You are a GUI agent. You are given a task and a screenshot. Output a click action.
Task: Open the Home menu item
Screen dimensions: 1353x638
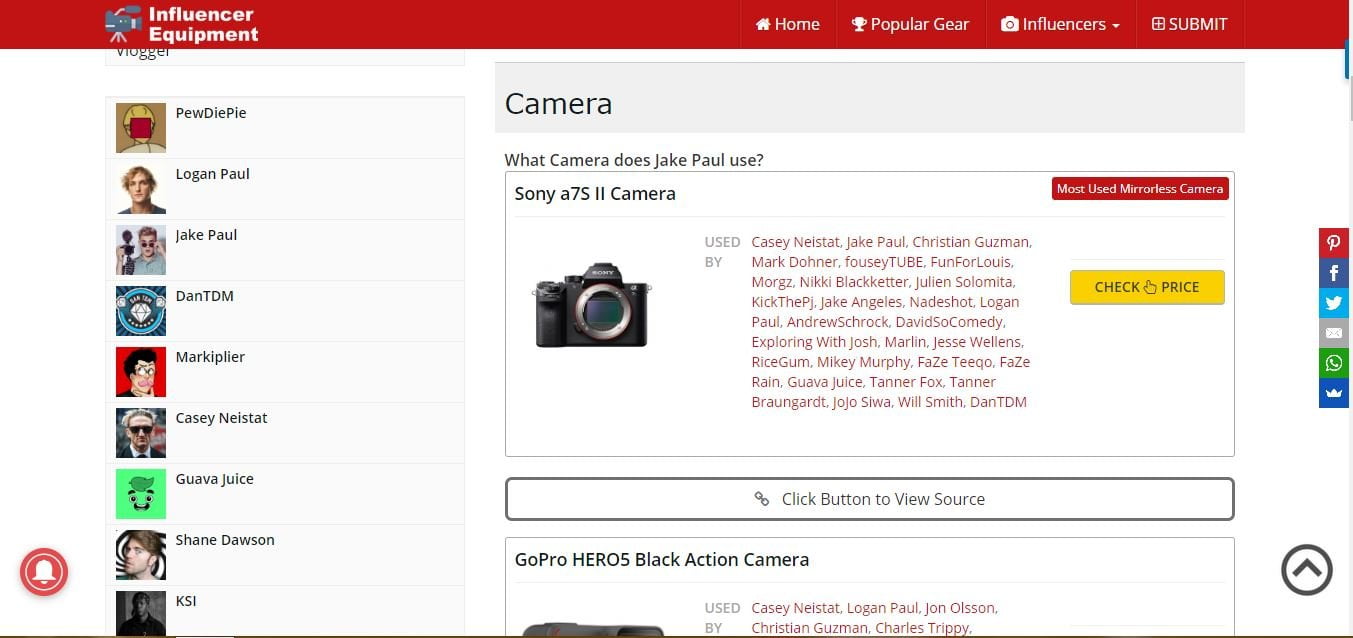click(788, 24)
